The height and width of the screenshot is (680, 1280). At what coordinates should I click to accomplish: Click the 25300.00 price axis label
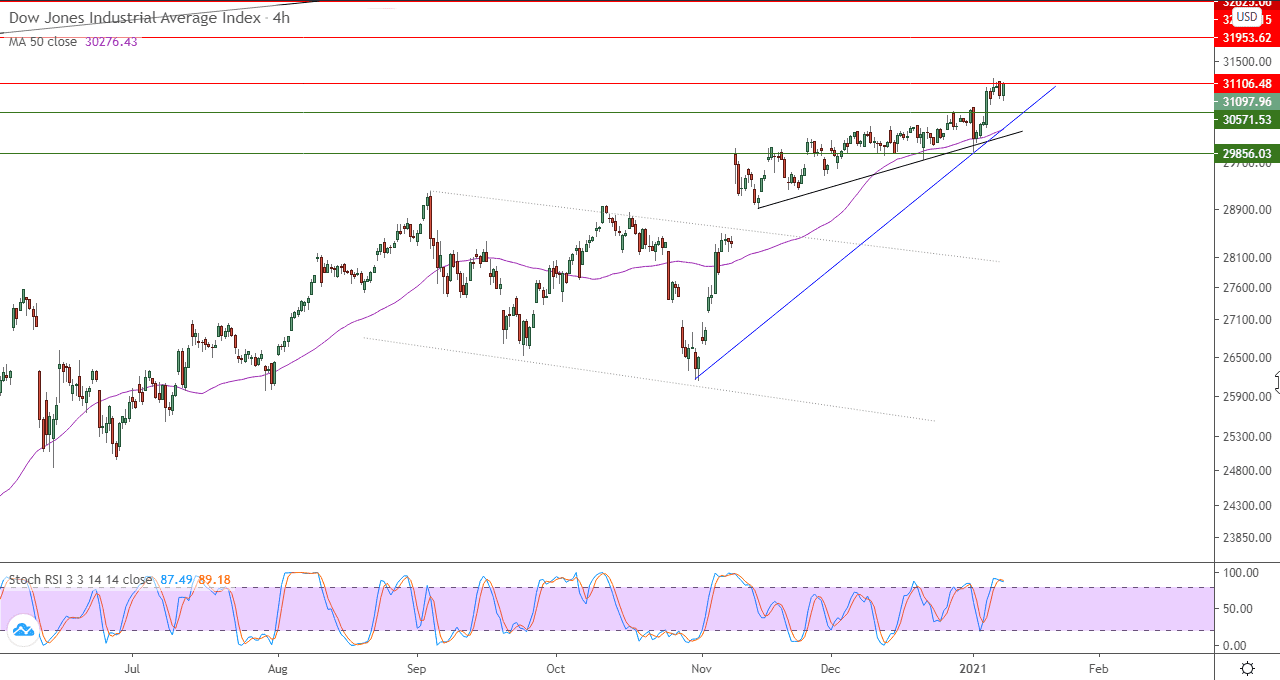(x=1246, y=438)
